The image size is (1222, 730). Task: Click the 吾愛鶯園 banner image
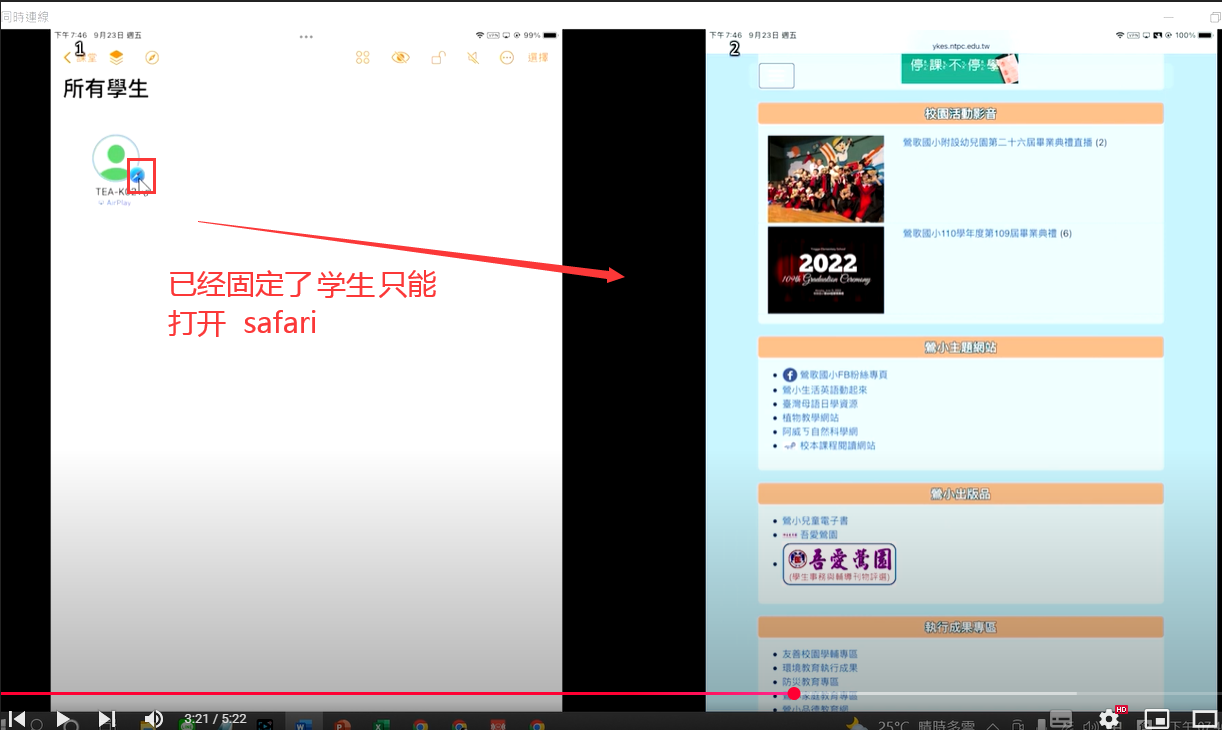(x=839, y=565)
